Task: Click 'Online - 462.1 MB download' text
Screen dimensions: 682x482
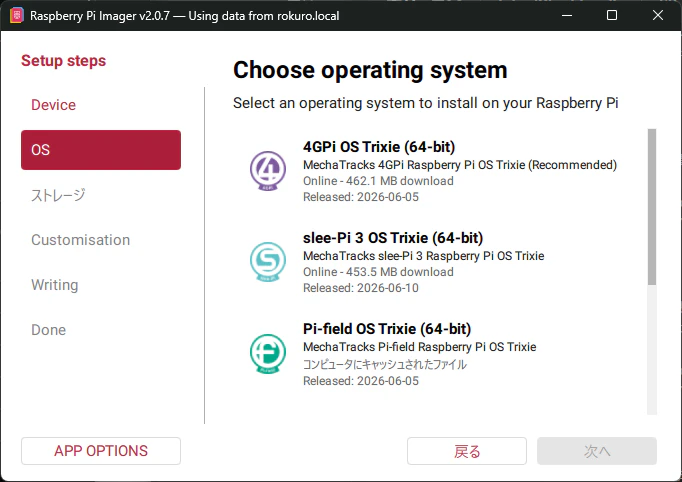Action: point(378,181)
